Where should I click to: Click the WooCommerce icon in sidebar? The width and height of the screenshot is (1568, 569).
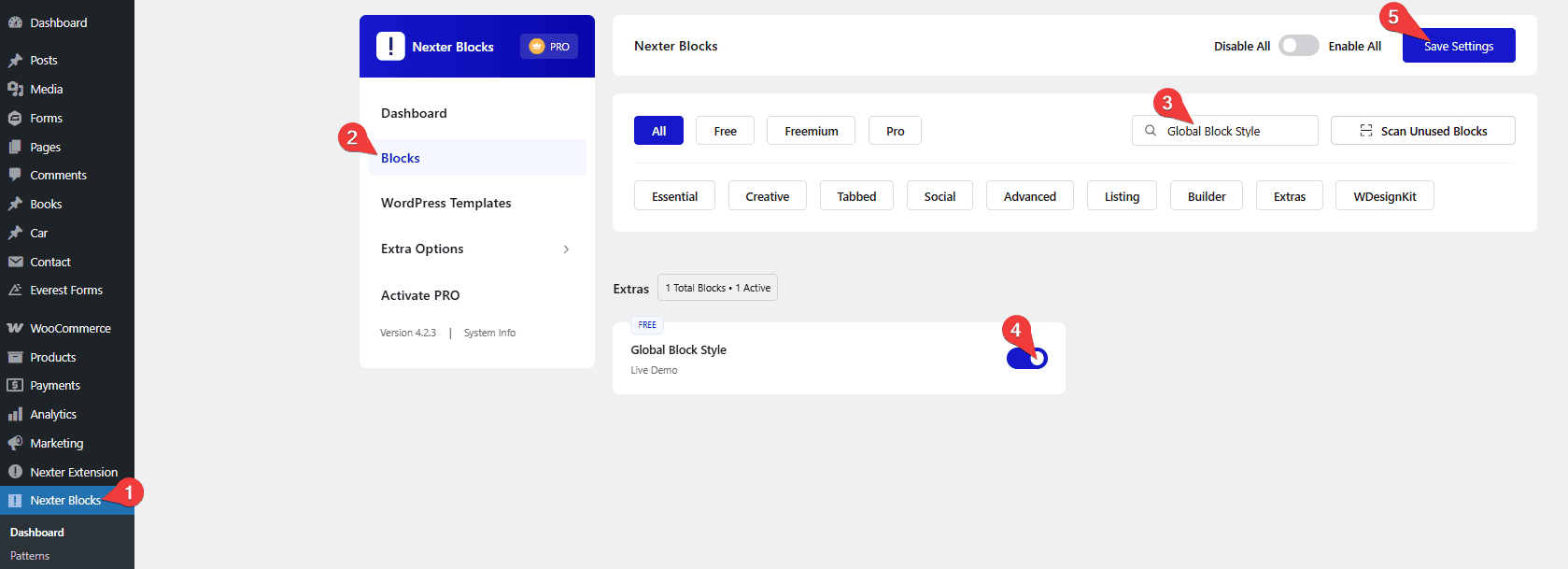pos(15,328)
